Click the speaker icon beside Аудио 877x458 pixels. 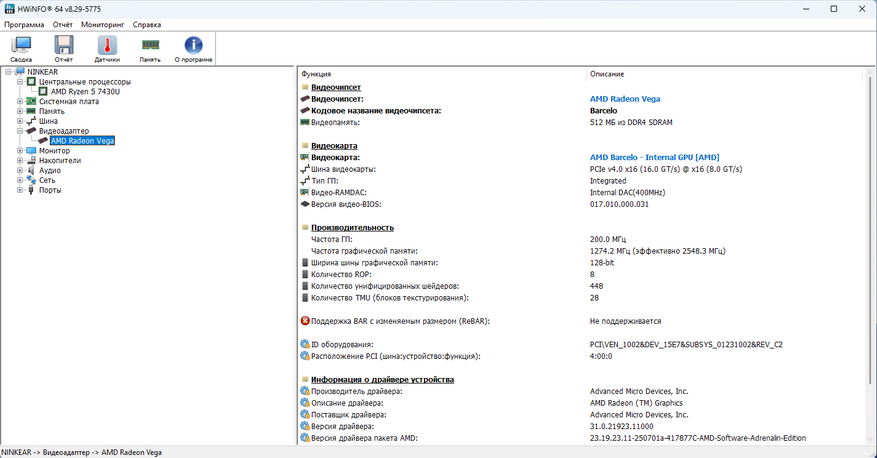31,171
